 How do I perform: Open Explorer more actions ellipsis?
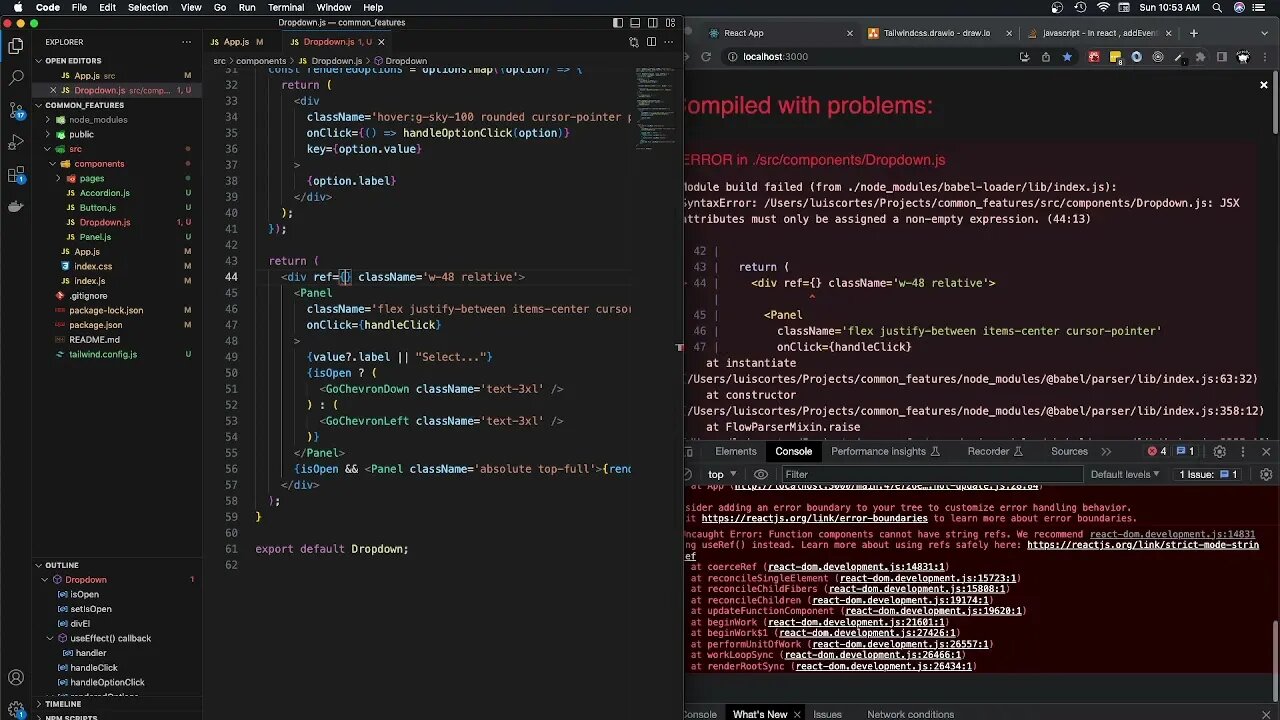click(x=186, y=42)
